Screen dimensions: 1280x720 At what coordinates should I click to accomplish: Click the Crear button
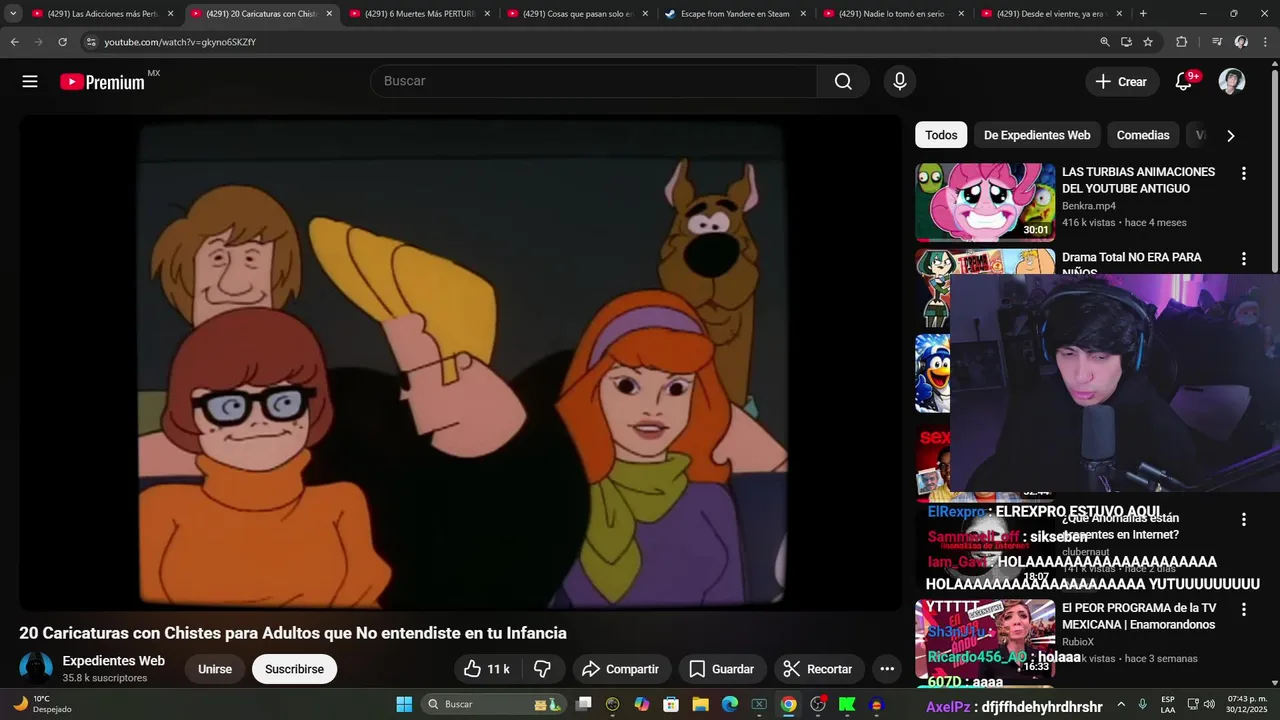[x=1122, y=82]
